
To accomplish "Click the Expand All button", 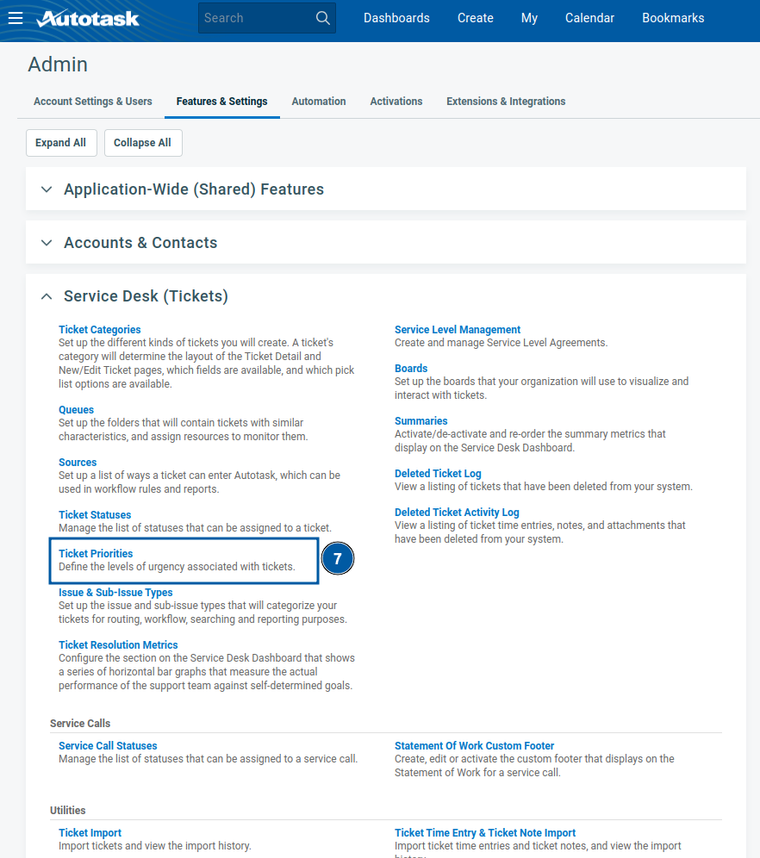I will pyautogui.click(x=61, y=143).
